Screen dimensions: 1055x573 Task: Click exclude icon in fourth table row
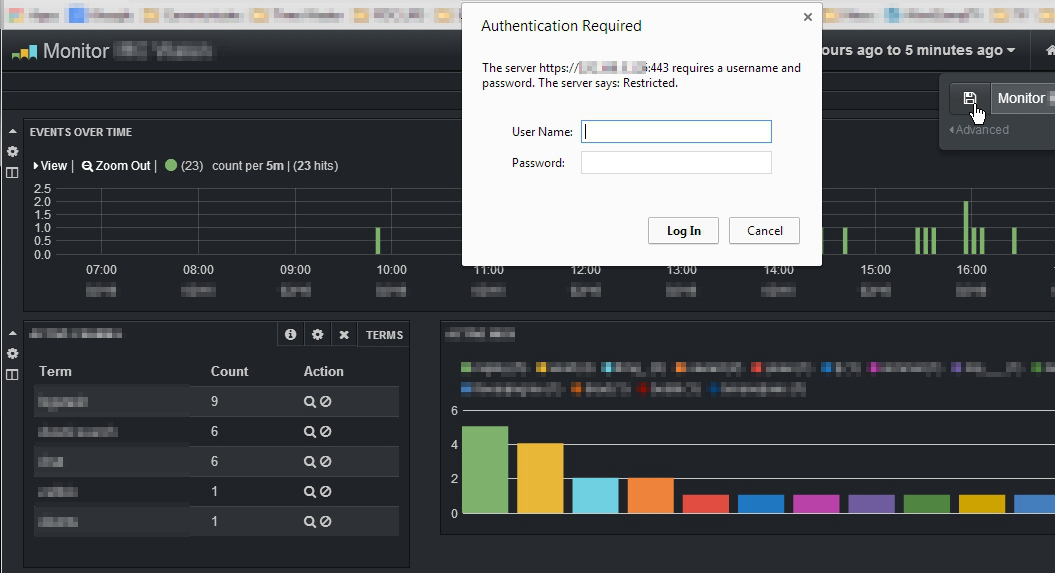326,492
